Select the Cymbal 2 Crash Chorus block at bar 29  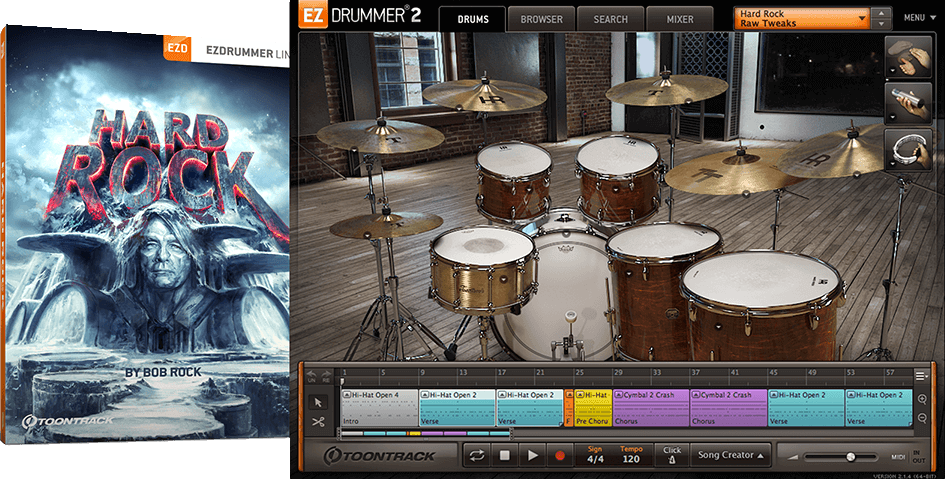(651, 408)
